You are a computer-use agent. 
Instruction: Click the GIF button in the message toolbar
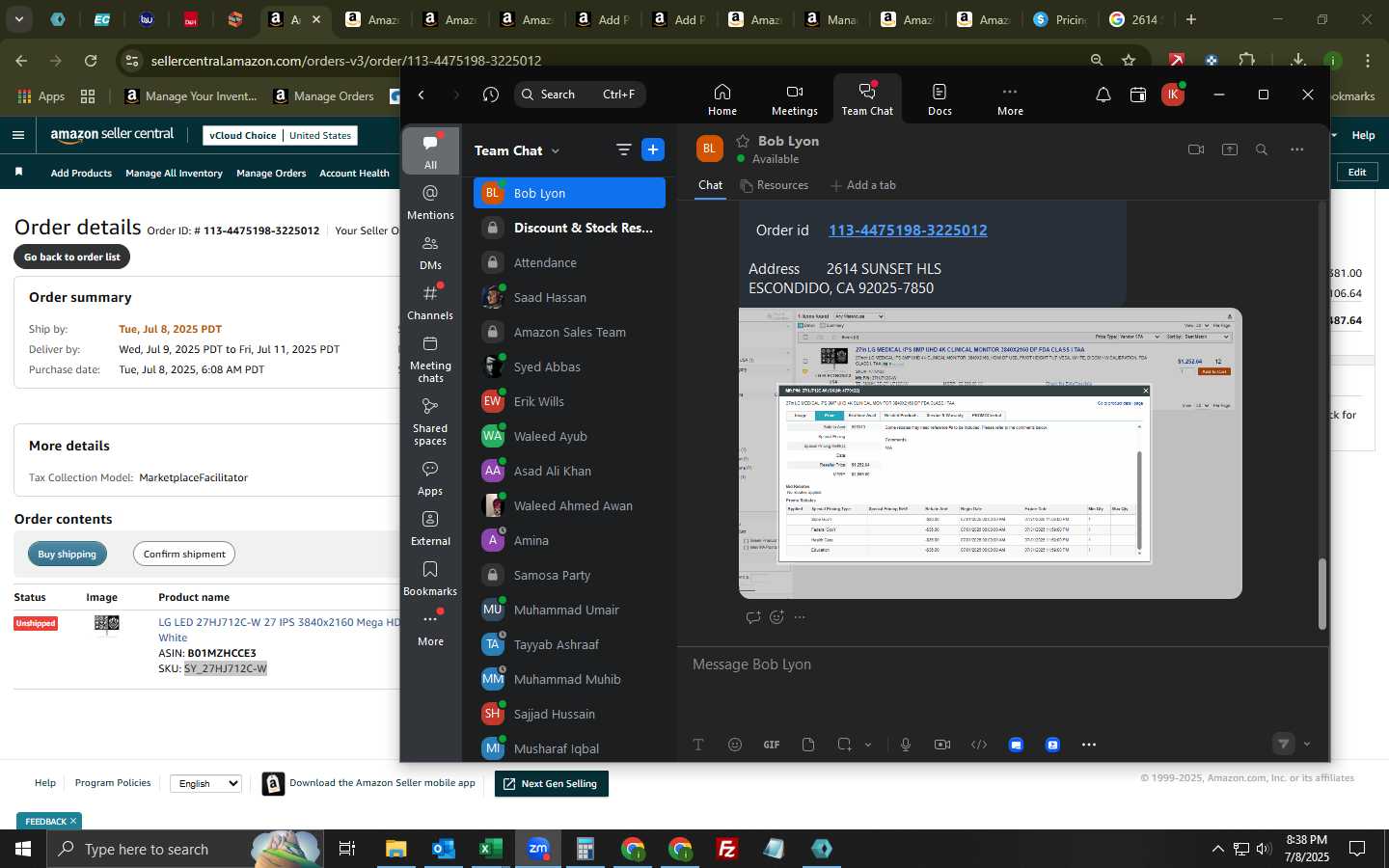(x=772, y=745)
